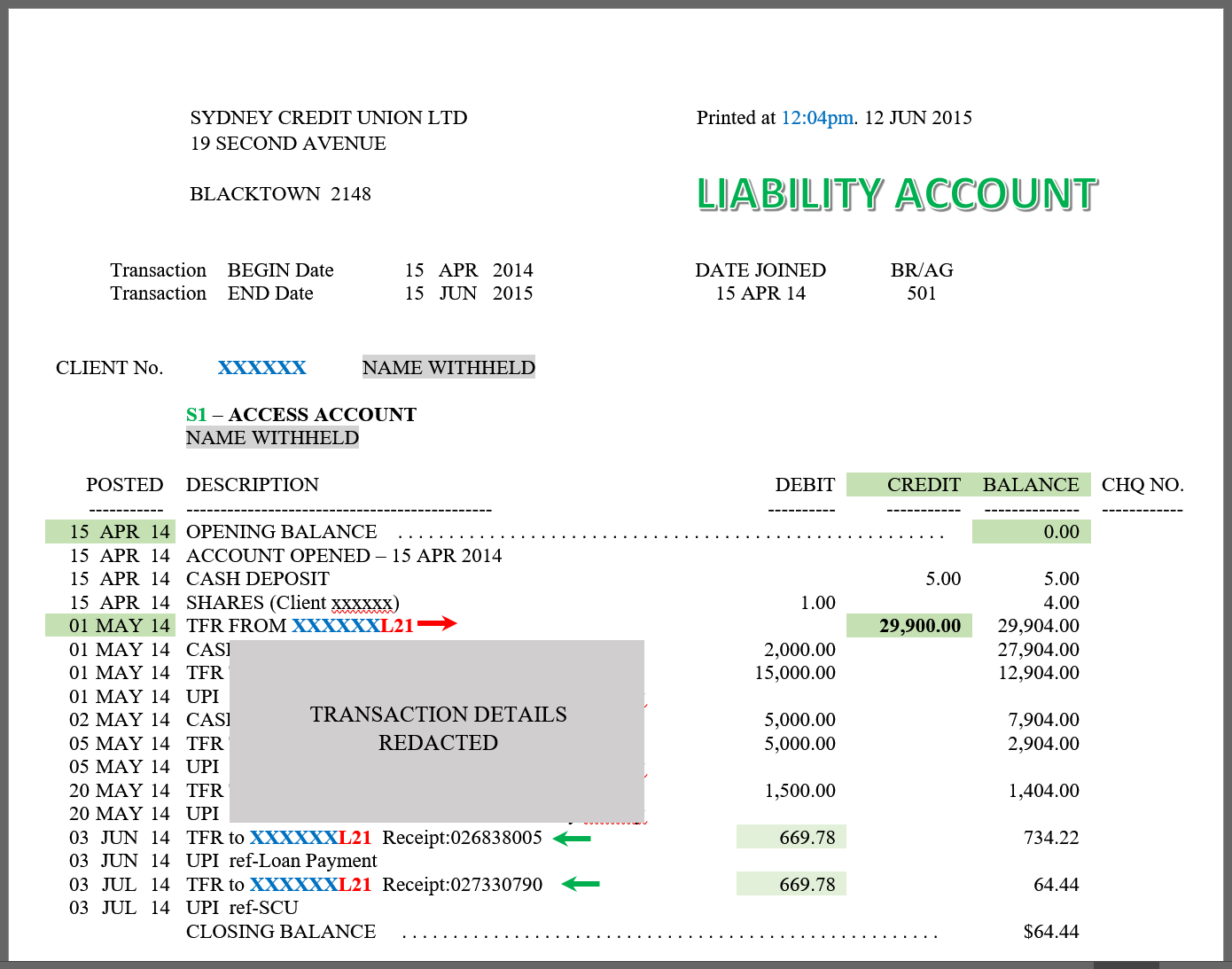The image size is (1232, 969).
Task: Click the DESCRIPTION column header
Action: click(253, 485)
